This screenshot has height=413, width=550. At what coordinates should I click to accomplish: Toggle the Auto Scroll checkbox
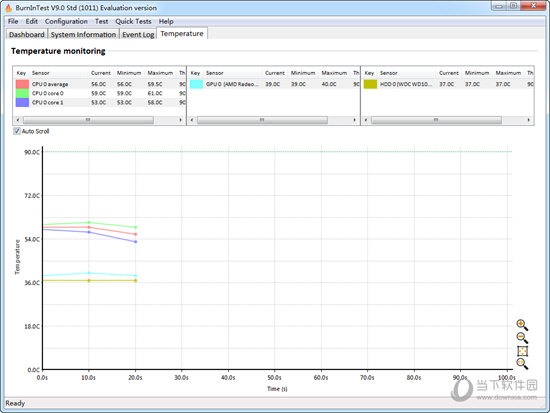16,131
